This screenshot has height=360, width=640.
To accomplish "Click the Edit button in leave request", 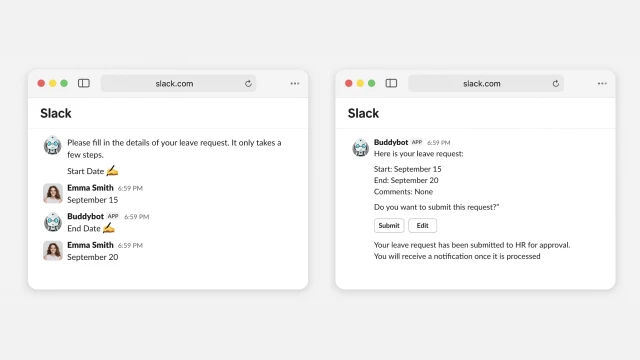I will pyautogui.click(x=422, y=225).
